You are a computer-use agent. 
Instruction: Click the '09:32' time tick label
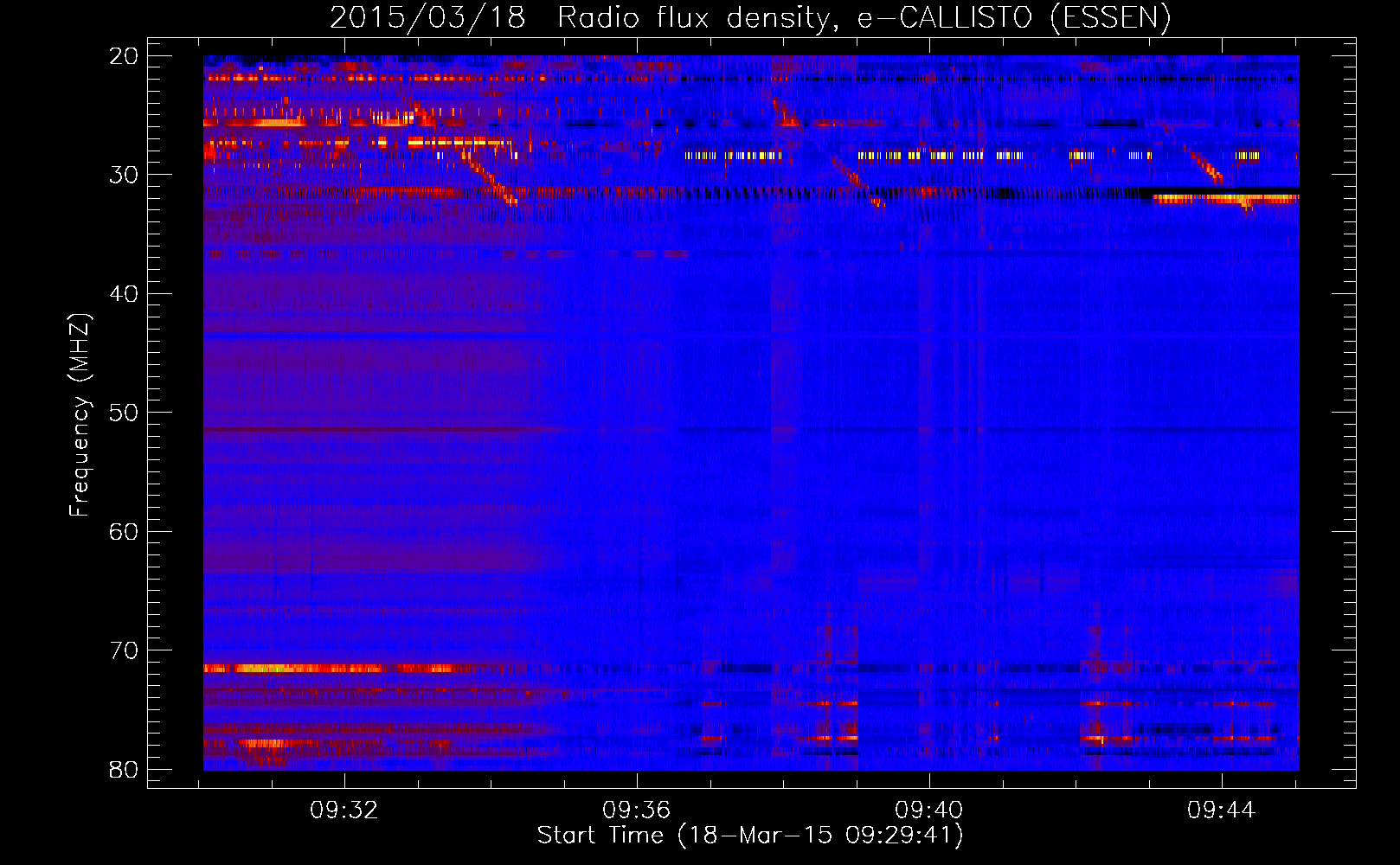click(344, 811)
